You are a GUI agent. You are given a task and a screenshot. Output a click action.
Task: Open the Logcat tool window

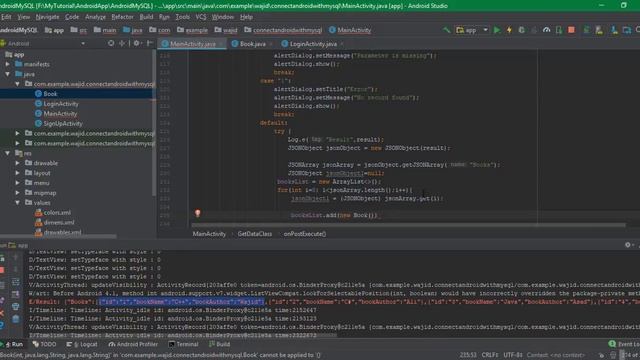[x=82, y=344]
